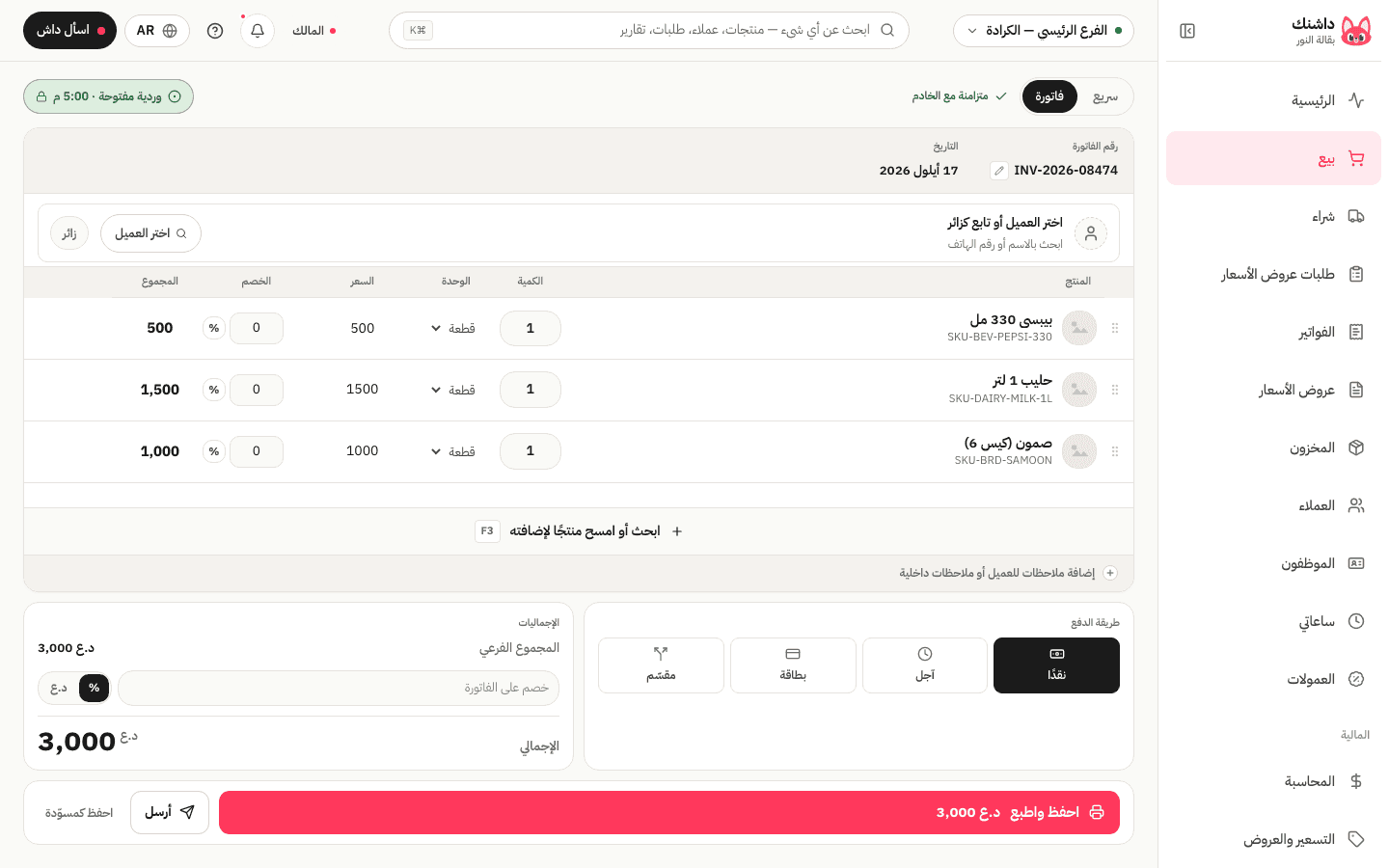Open اختر العميل customer picker
This screenshot has width=1389, height=868.
pyautogui.click(x=150, y=233)
